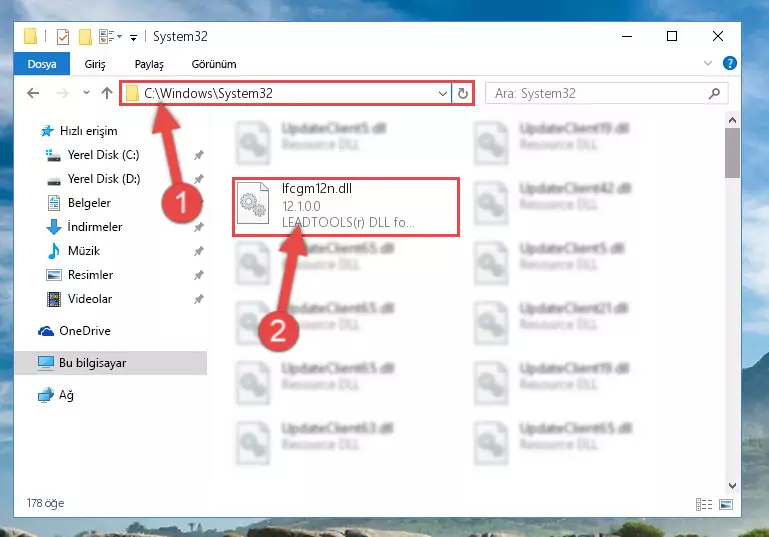Click the vertical scrollbar thumb
The image size is (769, 537).
coord(732,153)
